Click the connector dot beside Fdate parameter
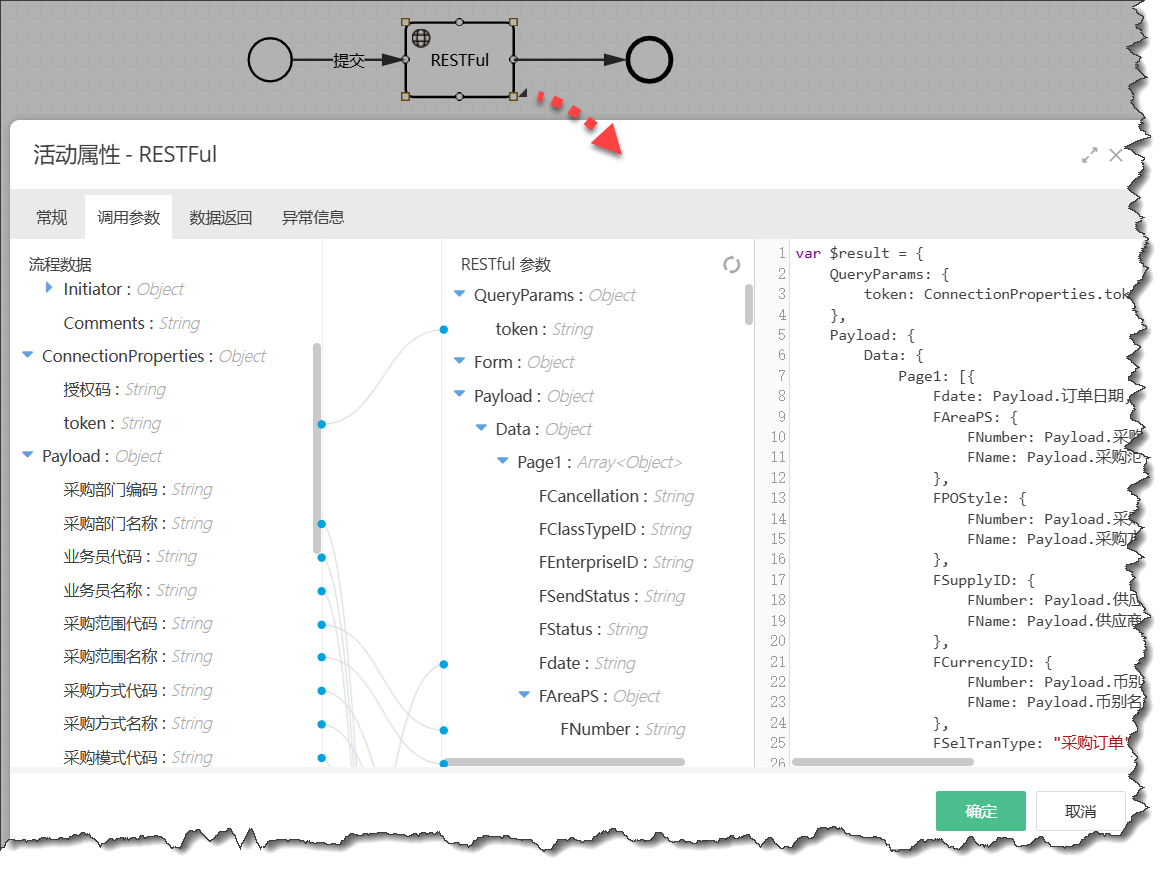This screenshot has width=1172, height=873. click(x=443, y=663)
